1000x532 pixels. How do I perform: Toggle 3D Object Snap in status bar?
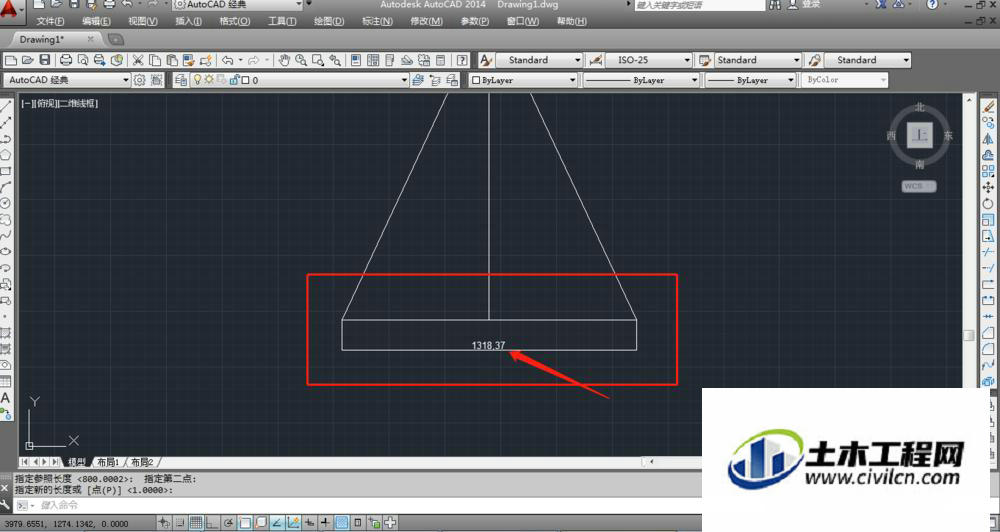click(x=261, y=523)
